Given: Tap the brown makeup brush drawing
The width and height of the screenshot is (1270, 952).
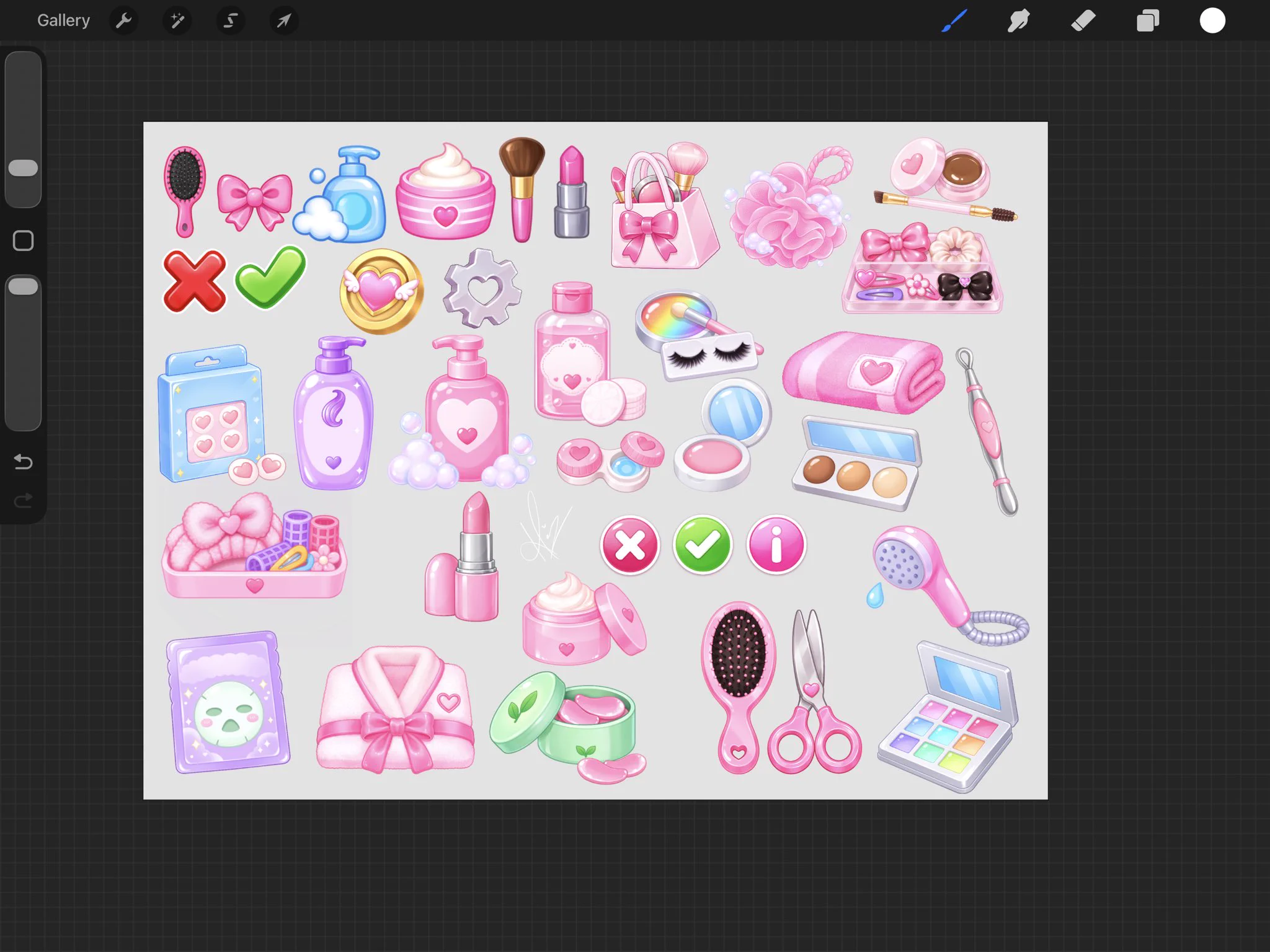Looking at the screenshot, I should point(522,190).
